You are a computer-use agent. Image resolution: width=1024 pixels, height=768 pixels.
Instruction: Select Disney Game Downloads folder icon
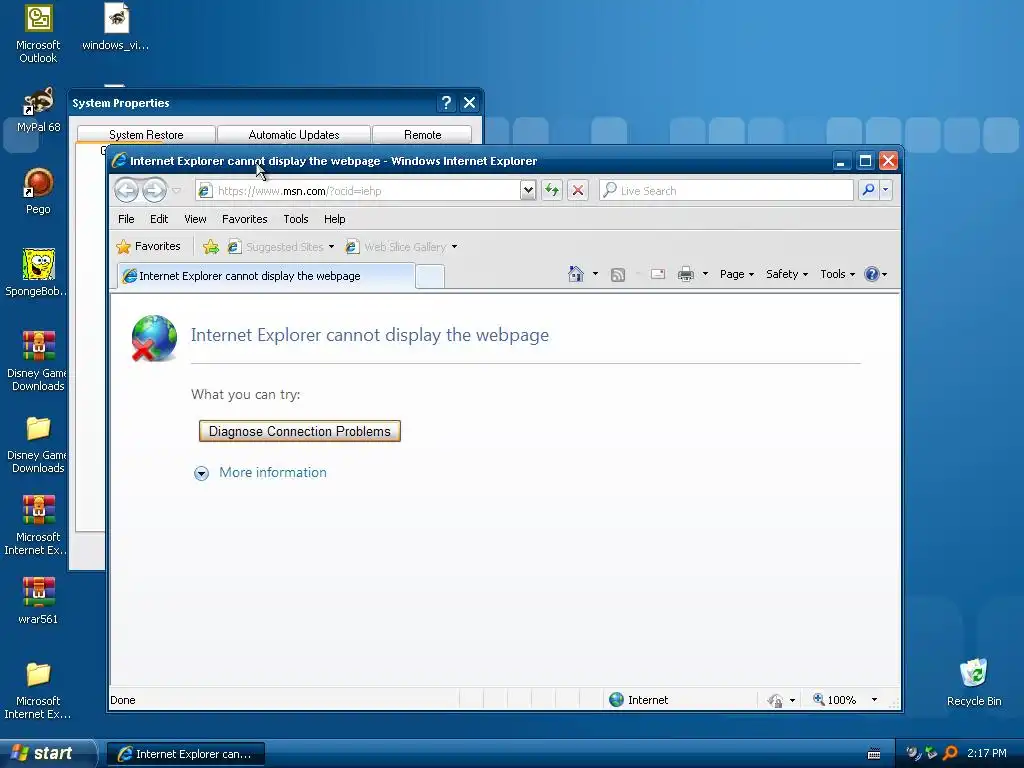coord(37,445)
